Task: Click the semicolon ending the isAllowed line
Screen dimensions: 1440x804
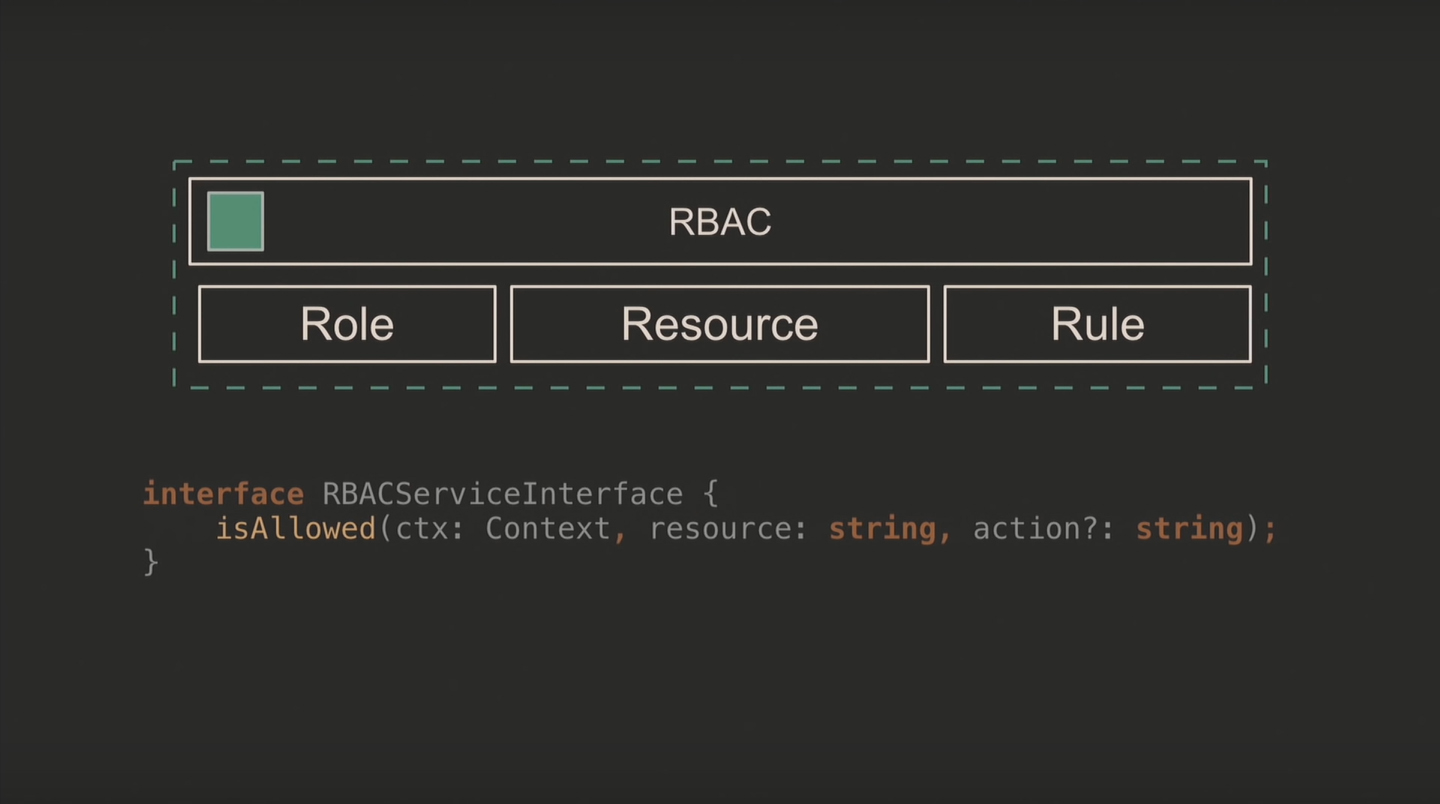Action: coord(1270,528)
